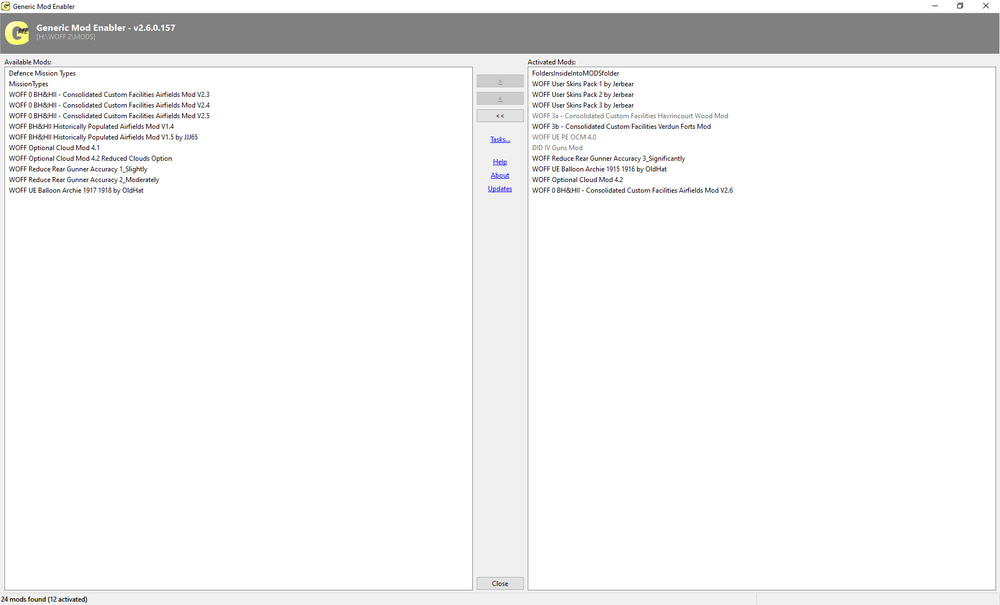Select WOFF 3a Havrincourt Wood Mod
Screen dimensions: 1000x605
(x=630, y=116)
